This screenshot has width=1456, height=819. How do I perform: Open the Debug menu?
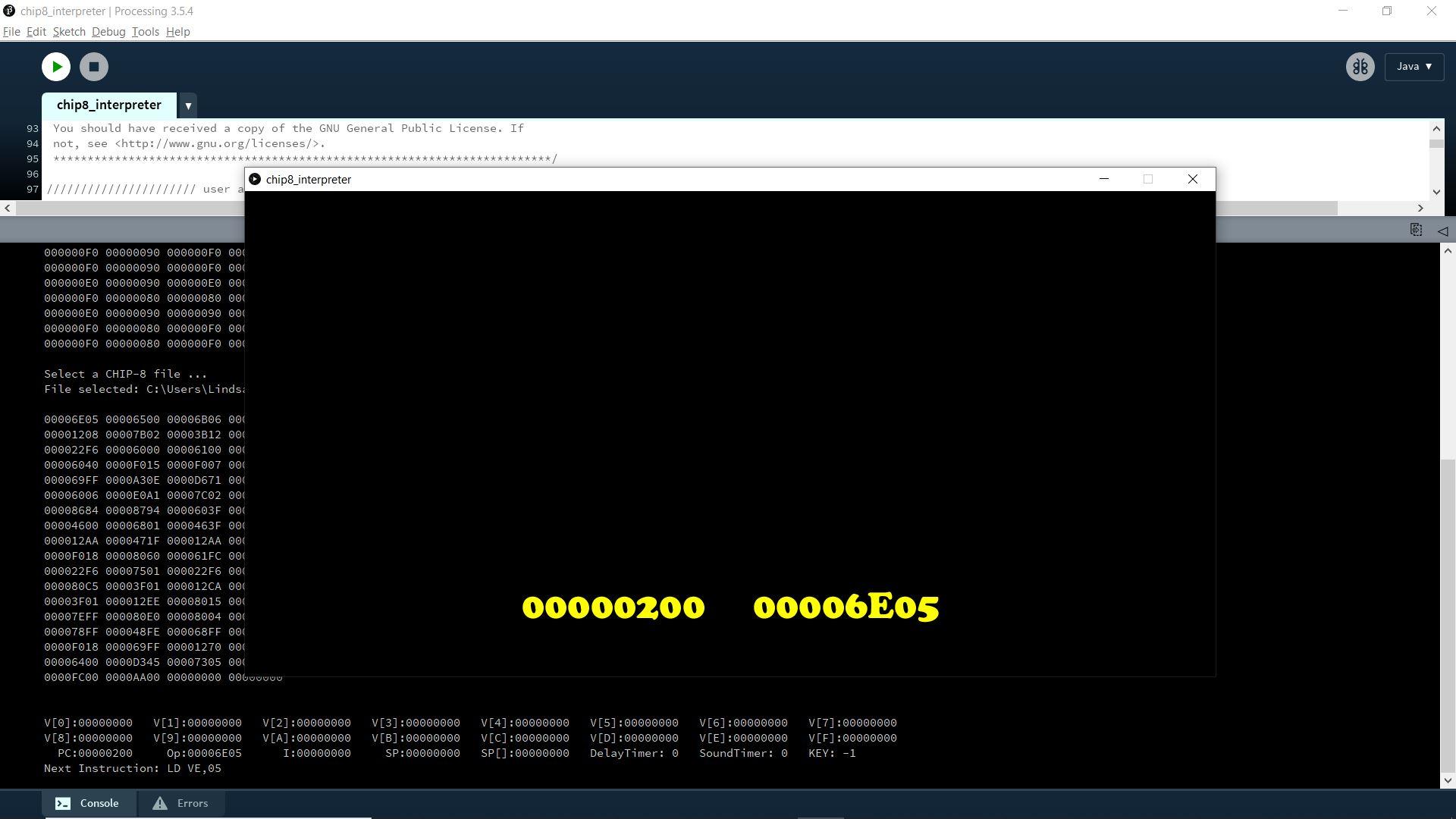pyautogui.click(x=108, y=32)
